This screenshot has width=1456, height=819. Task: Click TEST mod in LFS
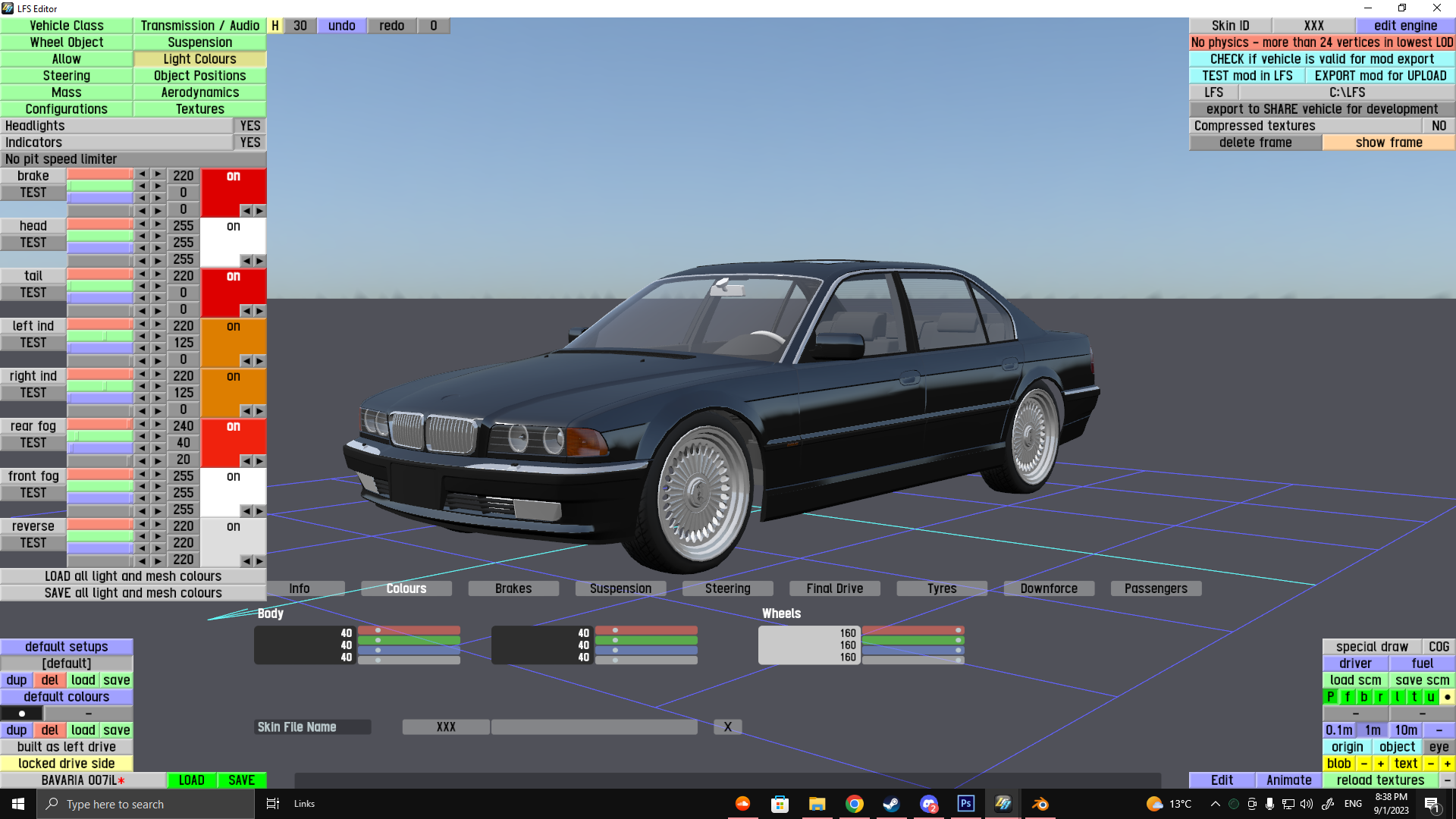[1247, 76]
